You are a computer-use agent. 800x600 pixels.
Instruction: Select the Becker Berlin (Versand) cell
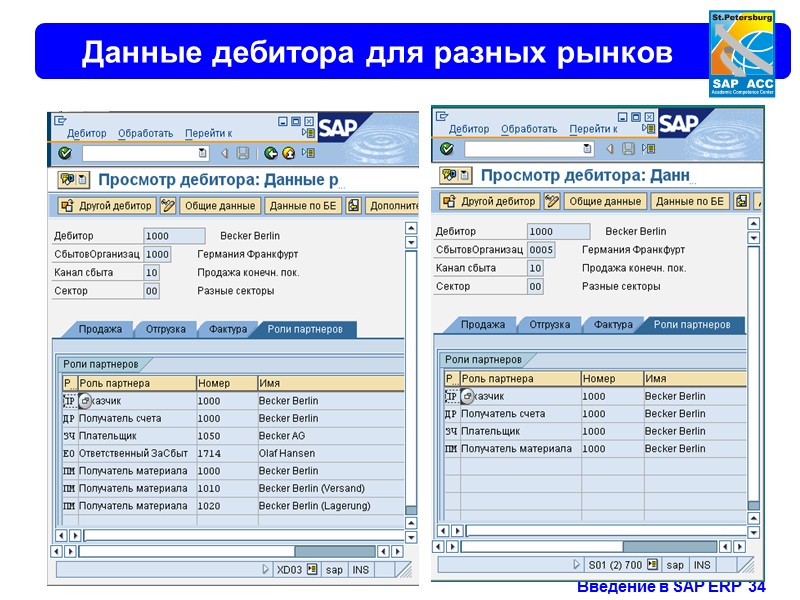331,488
